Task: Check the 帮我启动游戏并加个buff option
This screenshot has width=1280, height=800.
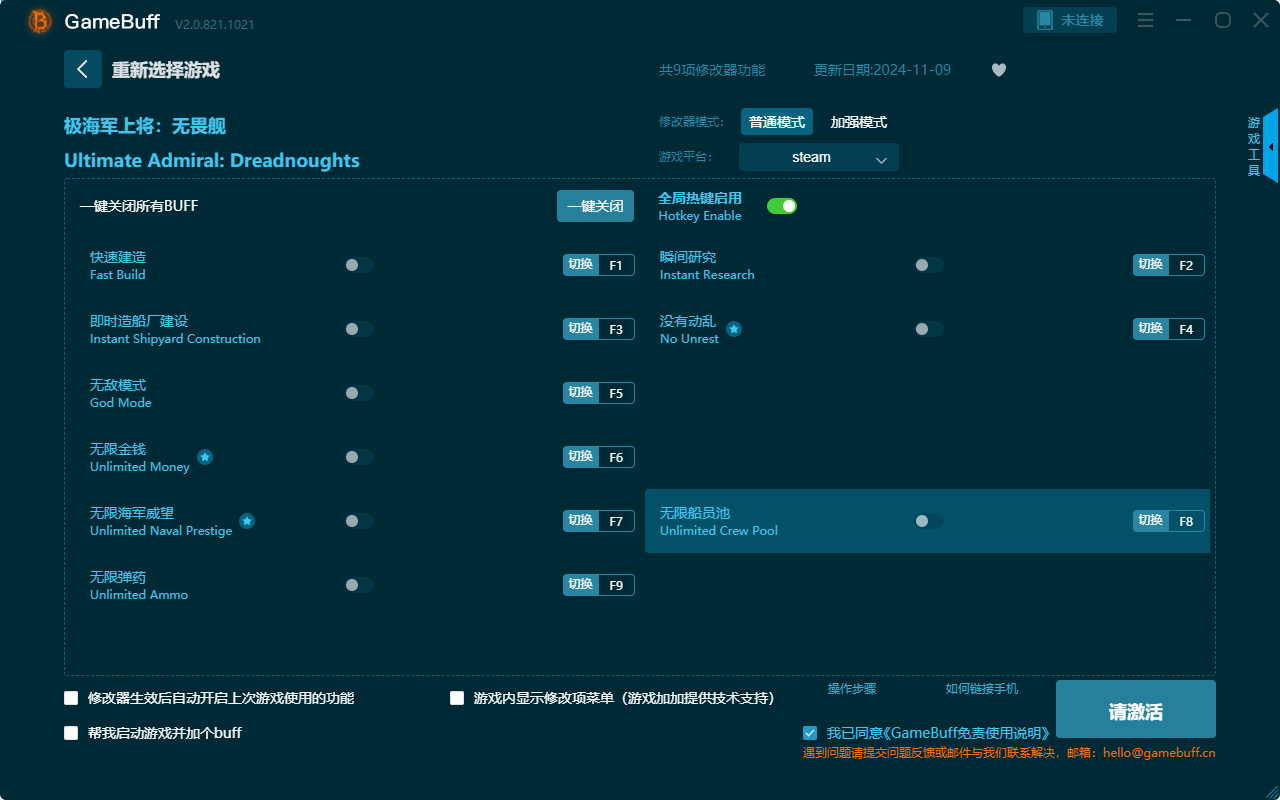Action: [70, 732]
